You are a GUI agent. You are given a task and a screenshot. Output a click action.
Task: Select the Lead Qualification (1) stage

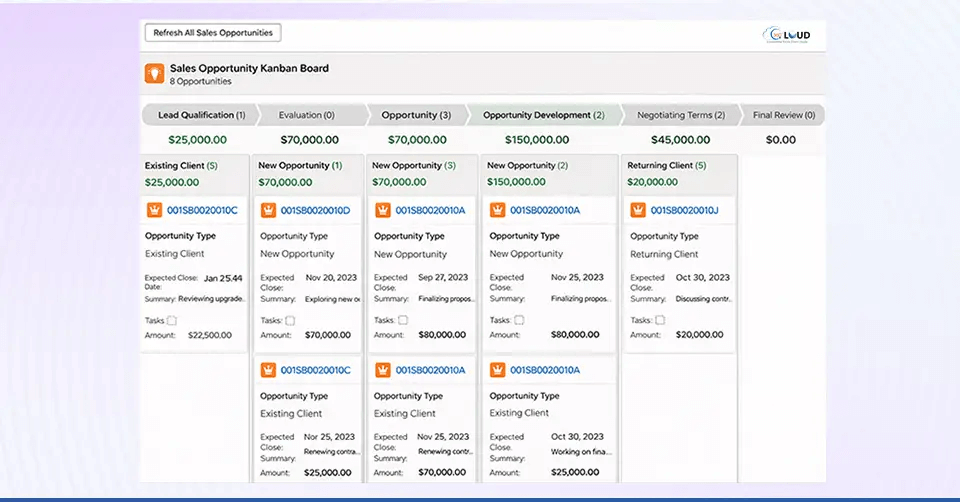200,115
